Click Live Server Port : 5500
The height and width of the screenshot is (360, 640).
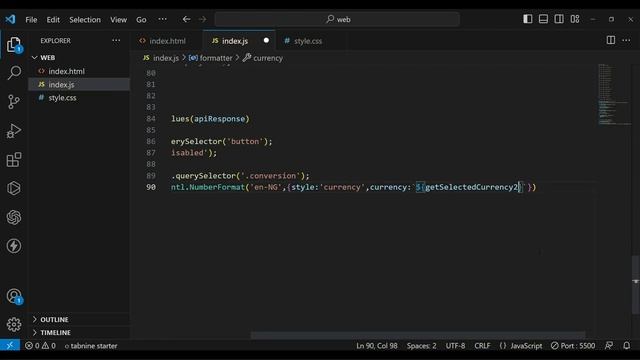click(573, 346)
